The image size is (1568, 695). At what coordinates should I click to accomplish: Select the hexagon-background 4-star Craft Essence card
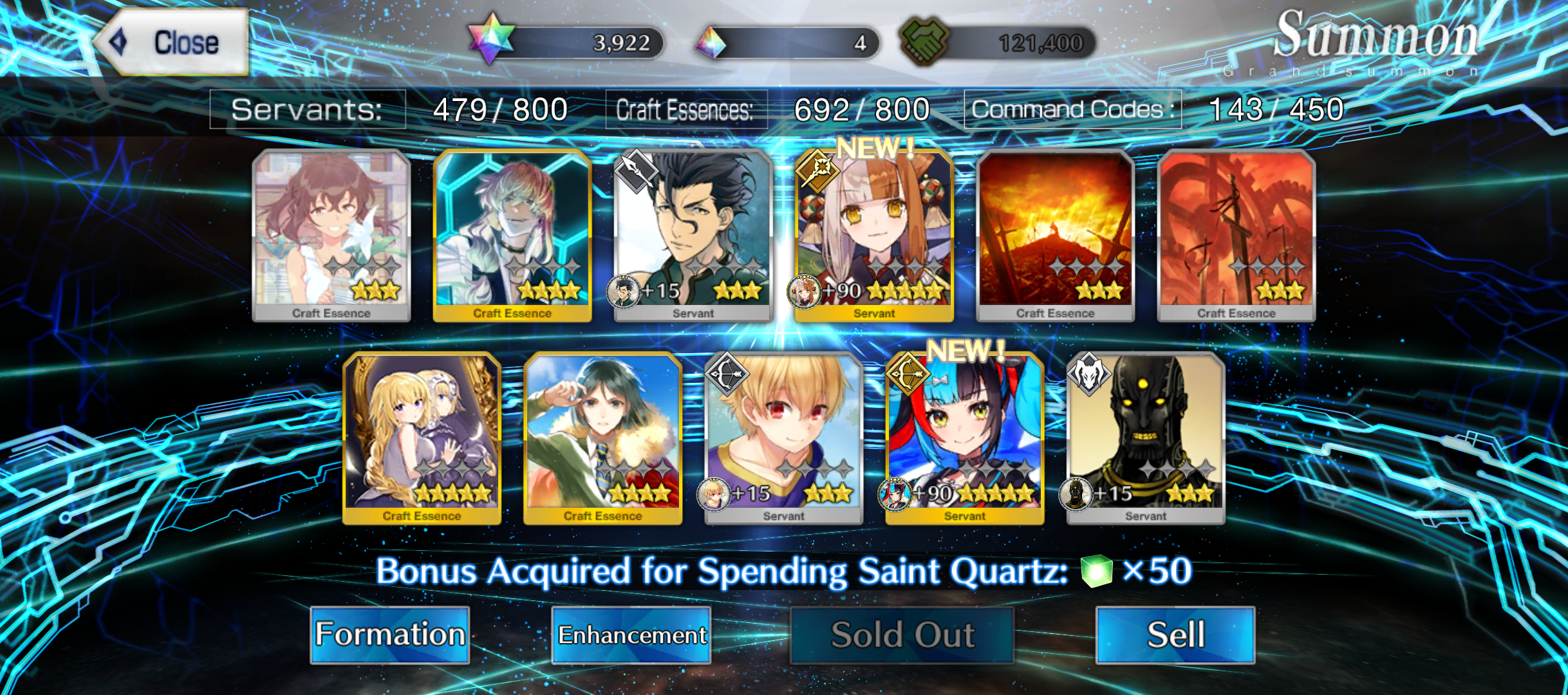click(x=512, y=236)
